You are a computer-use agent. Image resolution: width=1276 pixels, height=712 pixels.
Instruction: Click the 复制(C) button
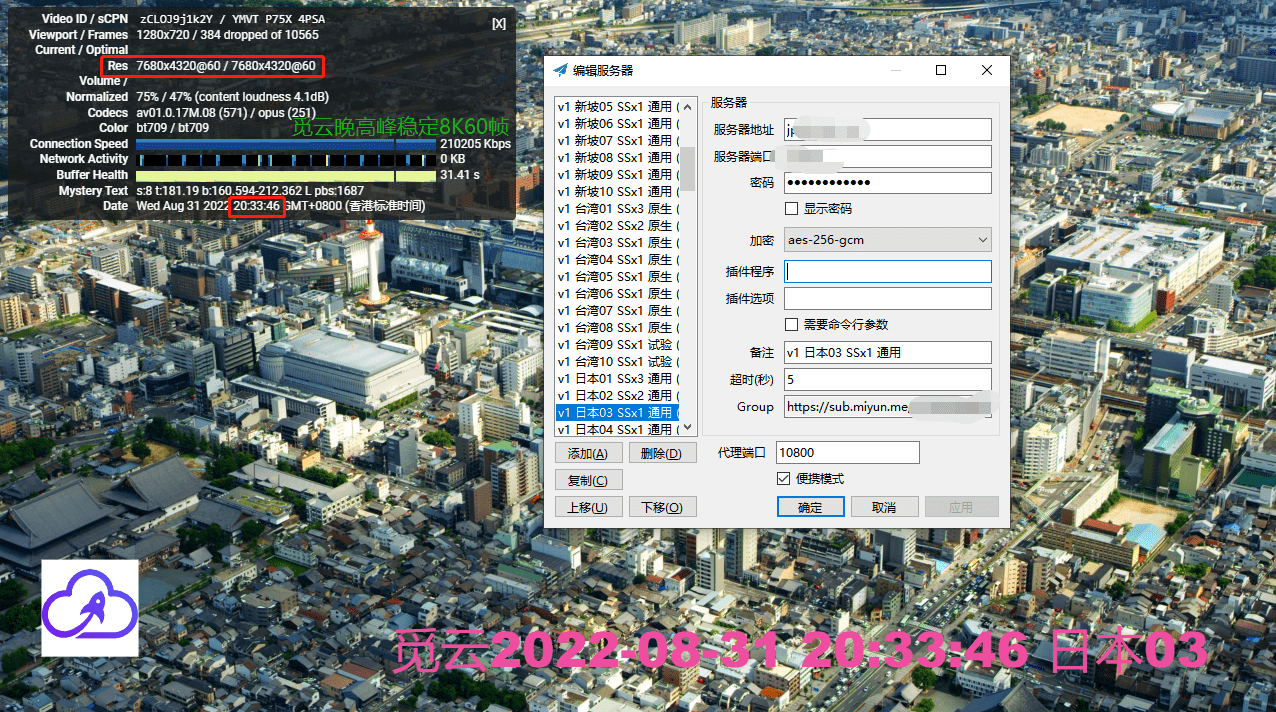point(588,479)
